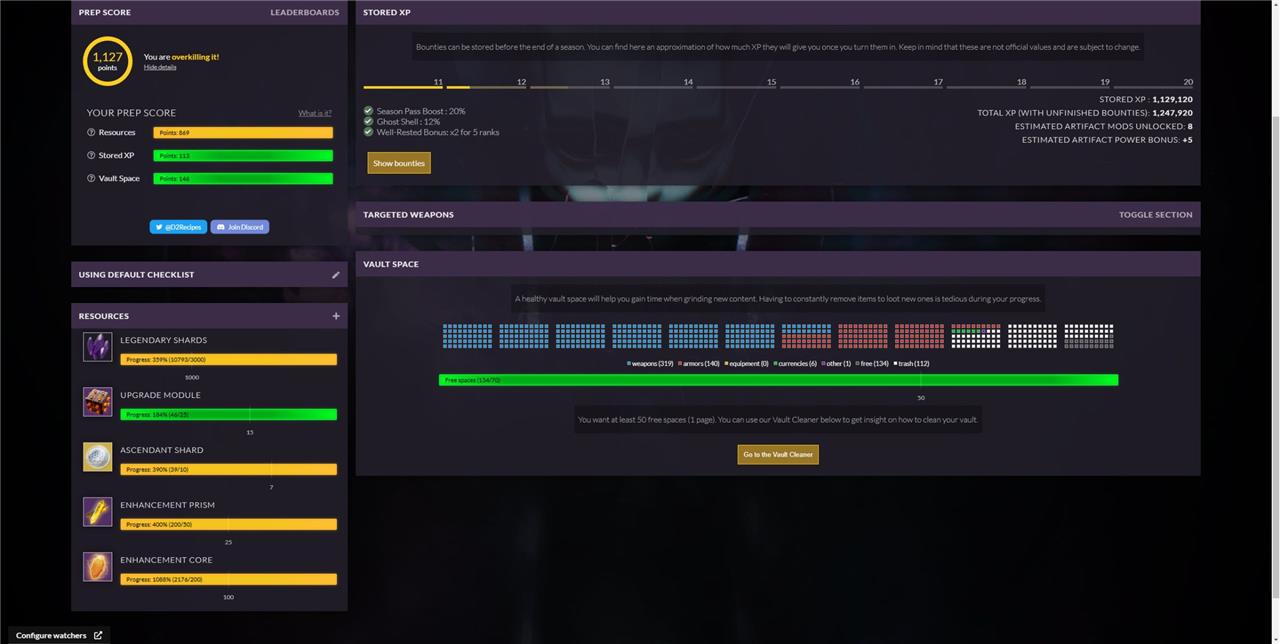Expand Resources section with plus icon
1280x644 pixels.
(336, 316)
